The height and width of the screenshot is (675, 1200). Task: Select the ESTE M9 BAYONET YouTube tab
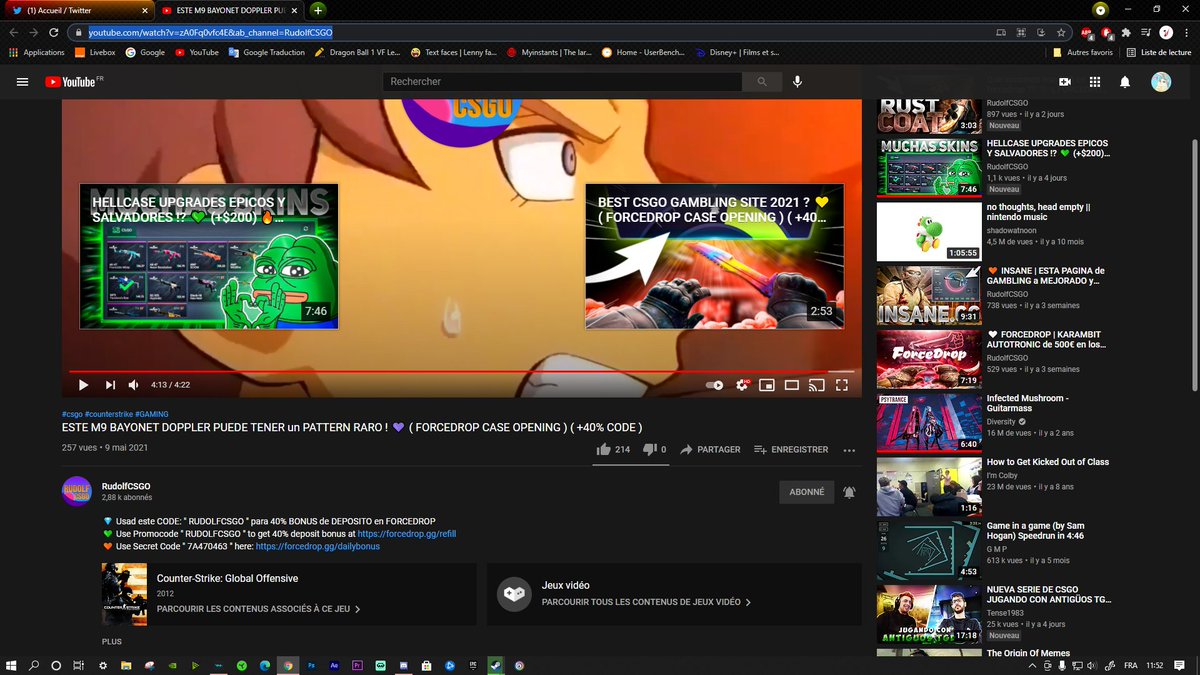230,9
